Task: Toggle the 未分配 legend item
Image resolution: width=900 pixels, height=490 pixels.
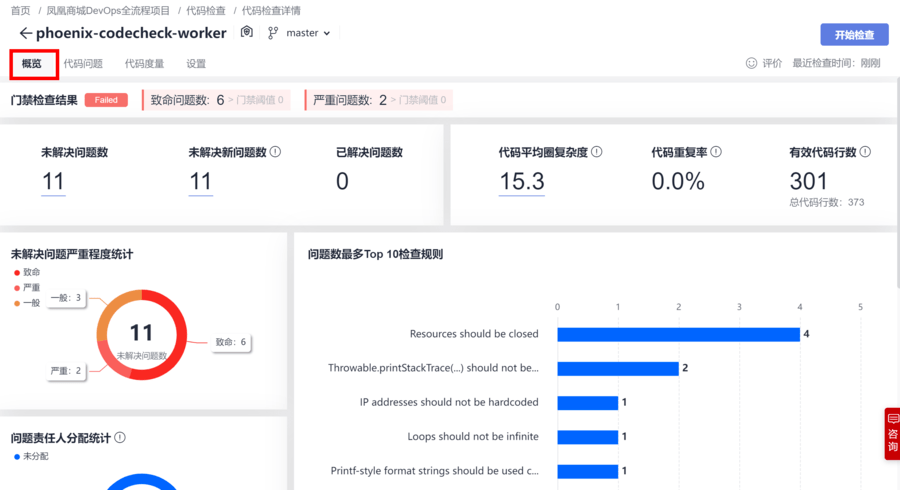Action: tap(31, 456)
